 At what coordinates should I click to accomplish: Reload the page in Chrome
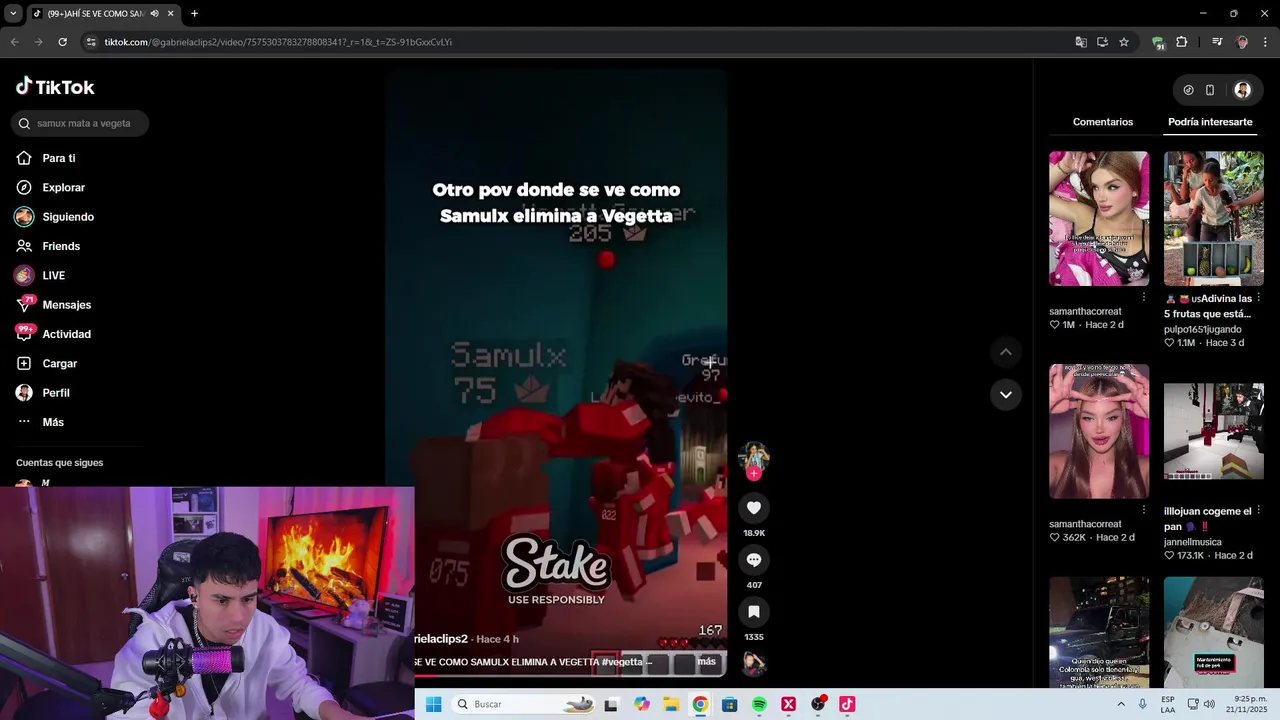coord(62,42)
